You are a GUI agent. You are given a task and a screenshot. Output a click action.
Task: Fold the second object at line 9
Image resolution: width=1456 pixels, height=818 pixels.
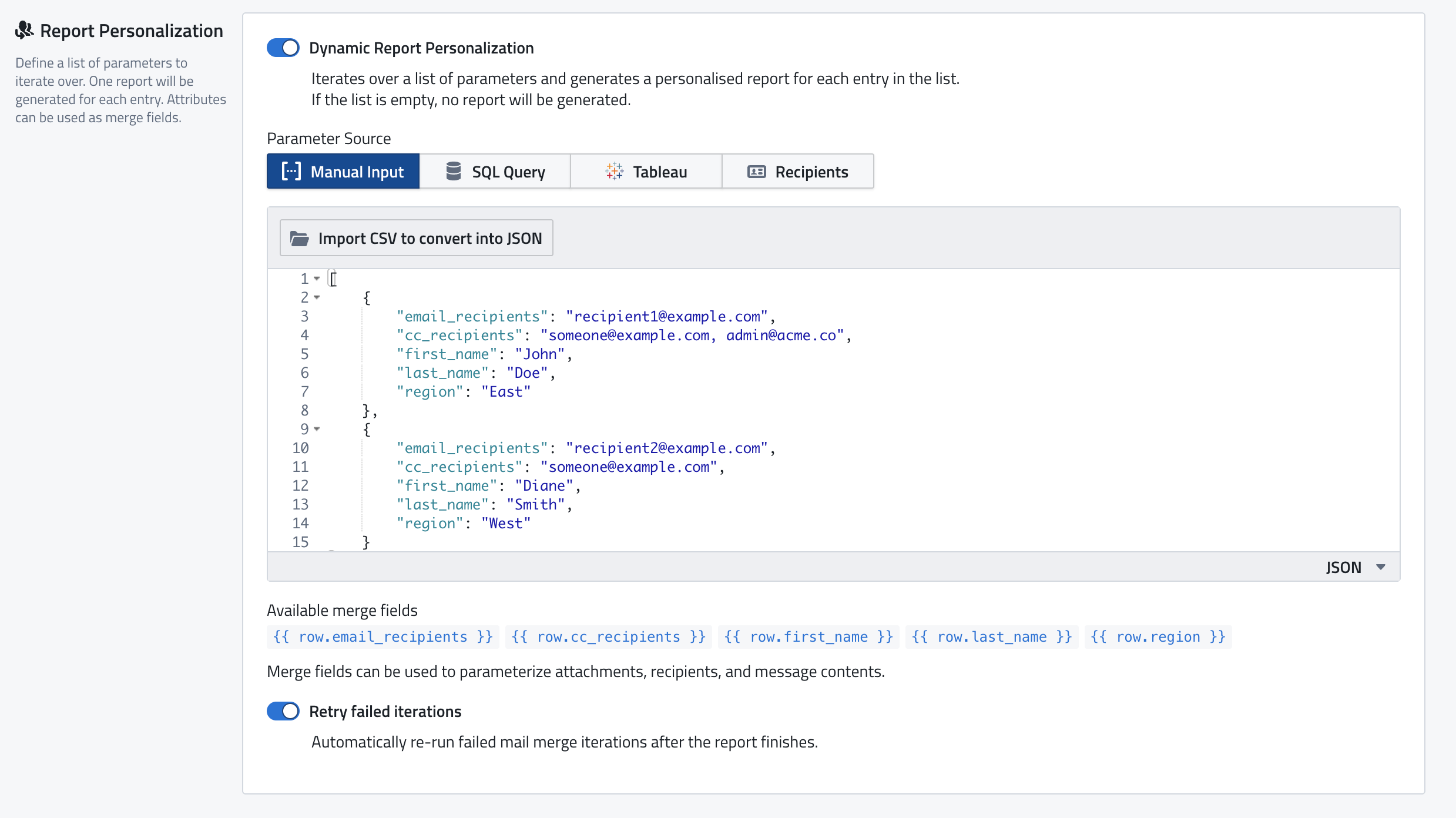pyautogui.click(x=317, y=429)
